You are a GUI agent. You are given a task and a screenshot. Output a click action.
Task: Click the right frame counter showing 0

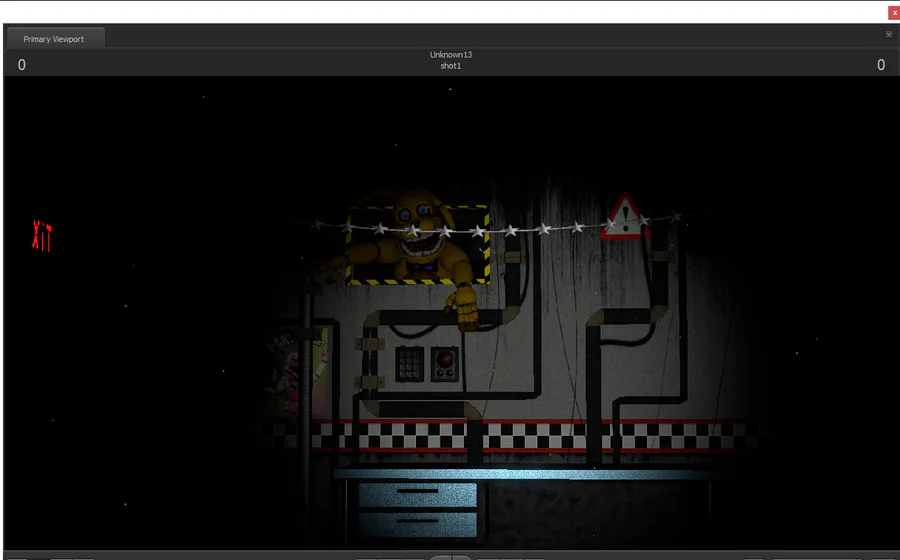click(x=881, y=65)
